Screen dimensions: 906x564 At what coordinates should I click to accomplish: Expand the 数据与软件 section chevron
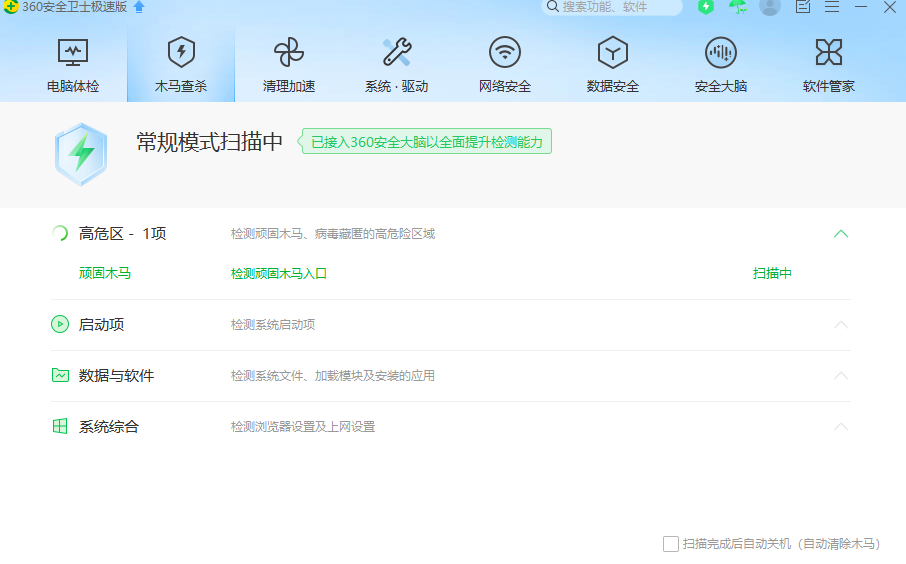coord(841,376)
